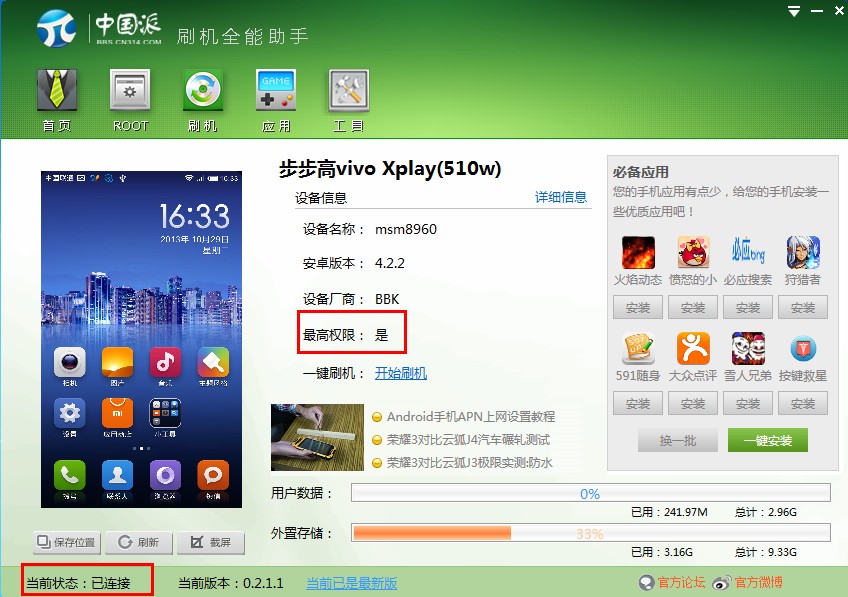The width and height of the screenshot is (848, 597).
Task: Click the 用户数据 progress bar
Action: pos(591,493)
